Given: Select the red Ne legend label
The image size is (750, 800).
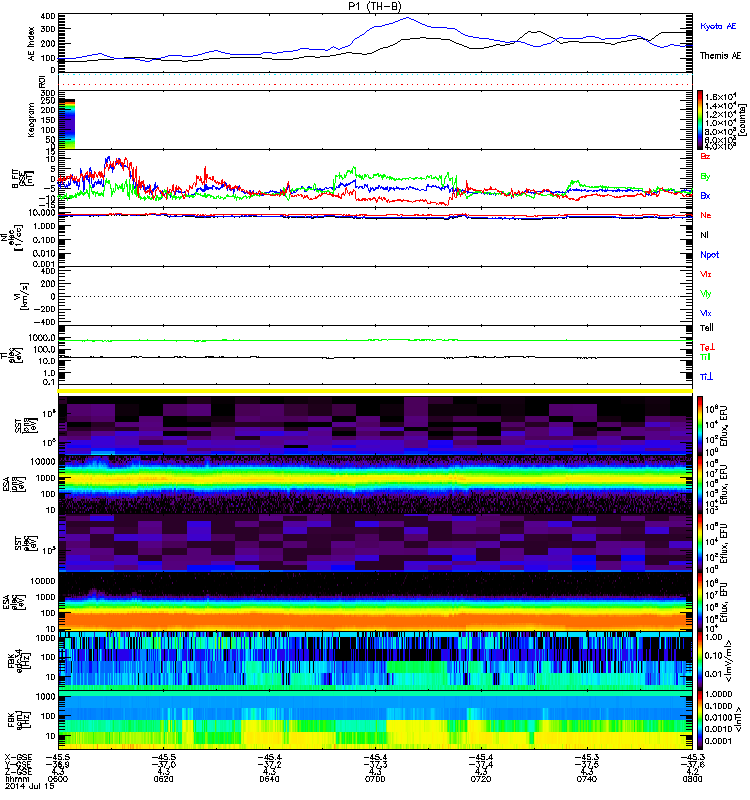Looking at the screenshot, I should (706, 215).
